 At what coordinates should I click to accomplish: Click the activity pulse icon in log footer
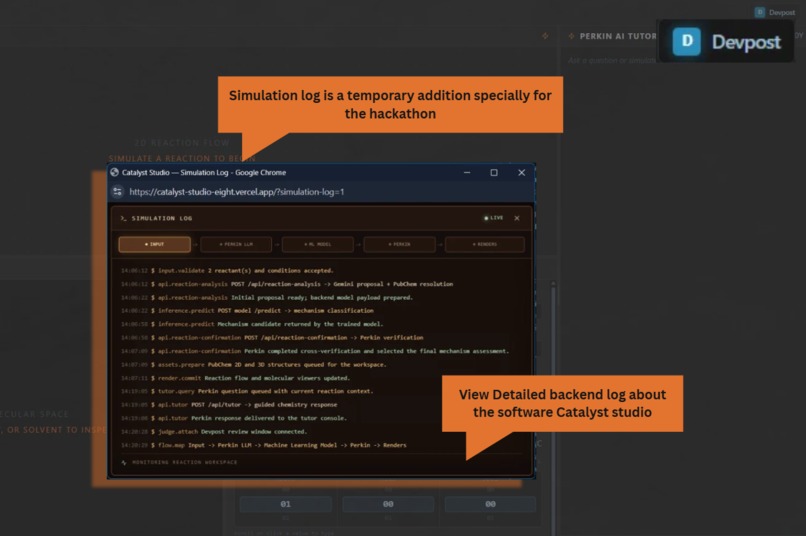pyautogui.click(x=124, y=463)
